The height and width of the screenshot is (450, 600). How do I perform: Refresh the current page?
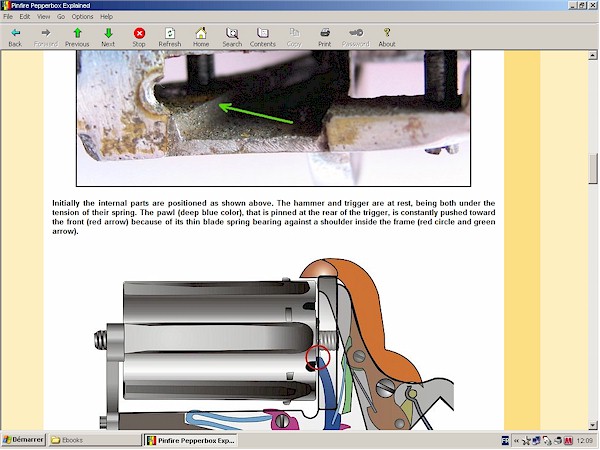click(x=170, y=37)
